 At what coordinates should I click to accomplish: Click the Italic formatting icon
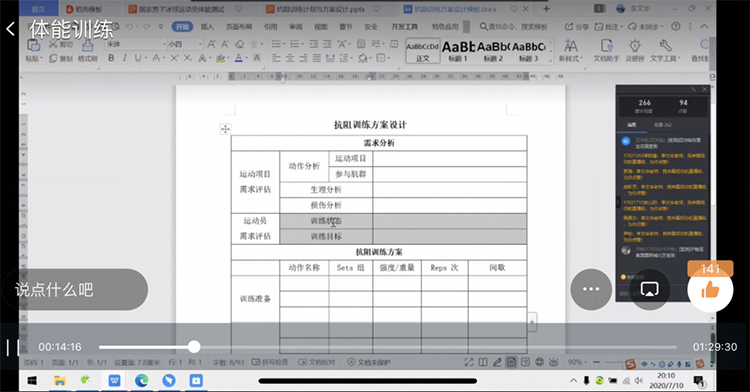tap(124, 58)
